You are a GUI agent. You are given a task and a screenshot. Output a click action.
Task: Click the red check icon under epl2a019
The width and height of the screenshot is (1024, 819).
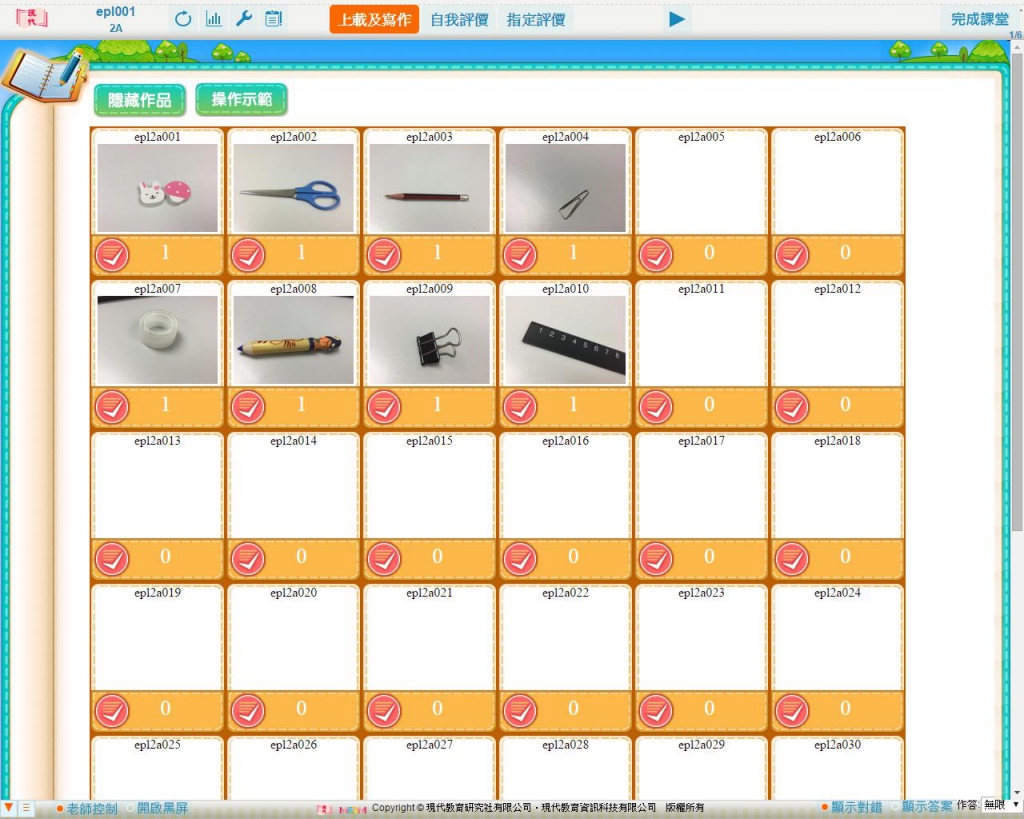pyautogui.click(x=112, y=711)
